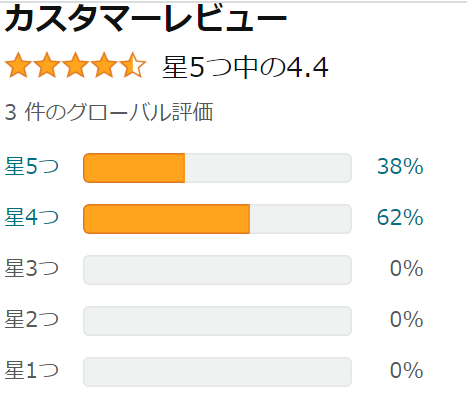Click the empty 1-star histogram bar
Image resolution: width=467 pixels, height=414 pixels.
(x=217, y=372)
